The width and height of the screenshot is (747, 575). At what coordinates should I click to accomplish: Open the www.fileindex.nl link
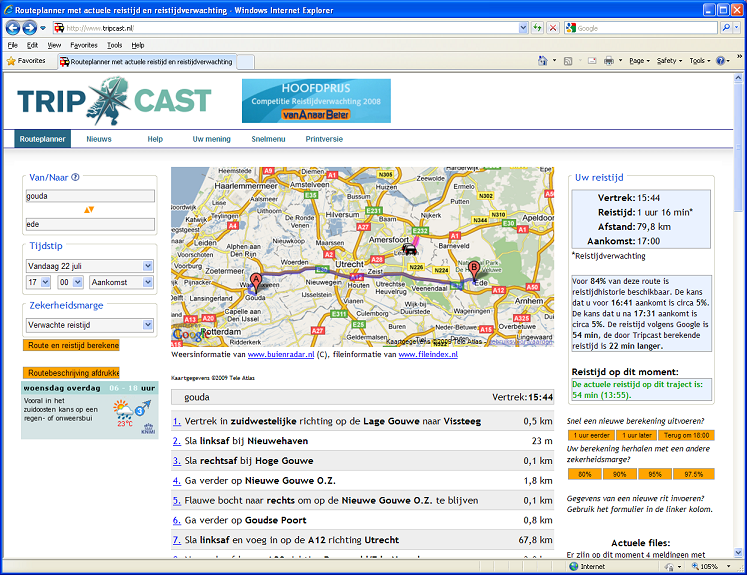(428, 354)
